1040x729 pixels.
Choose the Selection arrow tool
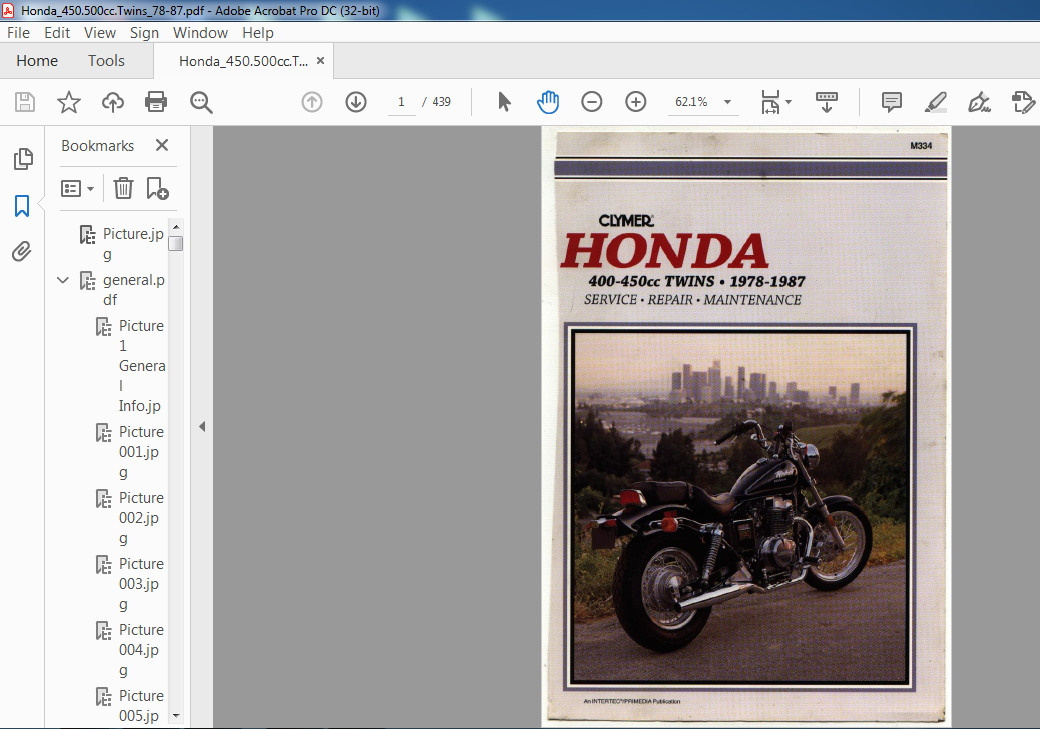[x=504, y=102]
